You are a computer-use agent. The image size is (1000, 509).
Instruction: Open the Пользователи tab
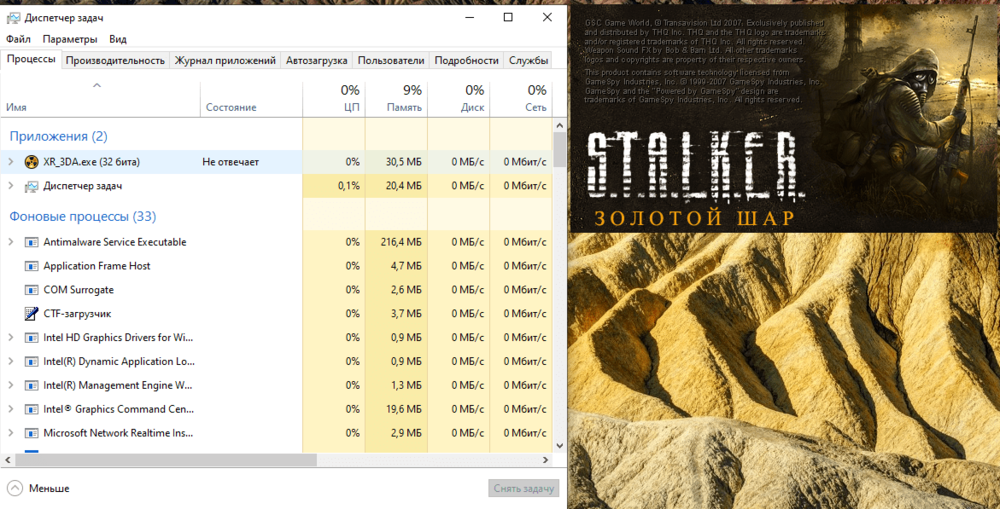click(391, 61)
